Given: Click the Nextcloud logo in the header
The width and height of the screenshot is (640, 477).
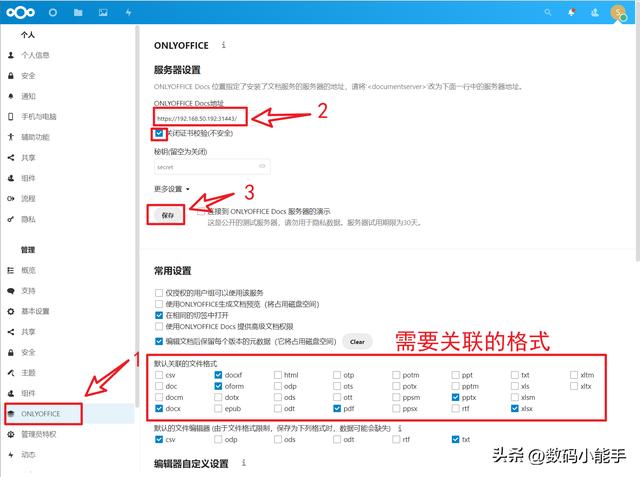Looking at the screenshot, I should tap(20, 12).
